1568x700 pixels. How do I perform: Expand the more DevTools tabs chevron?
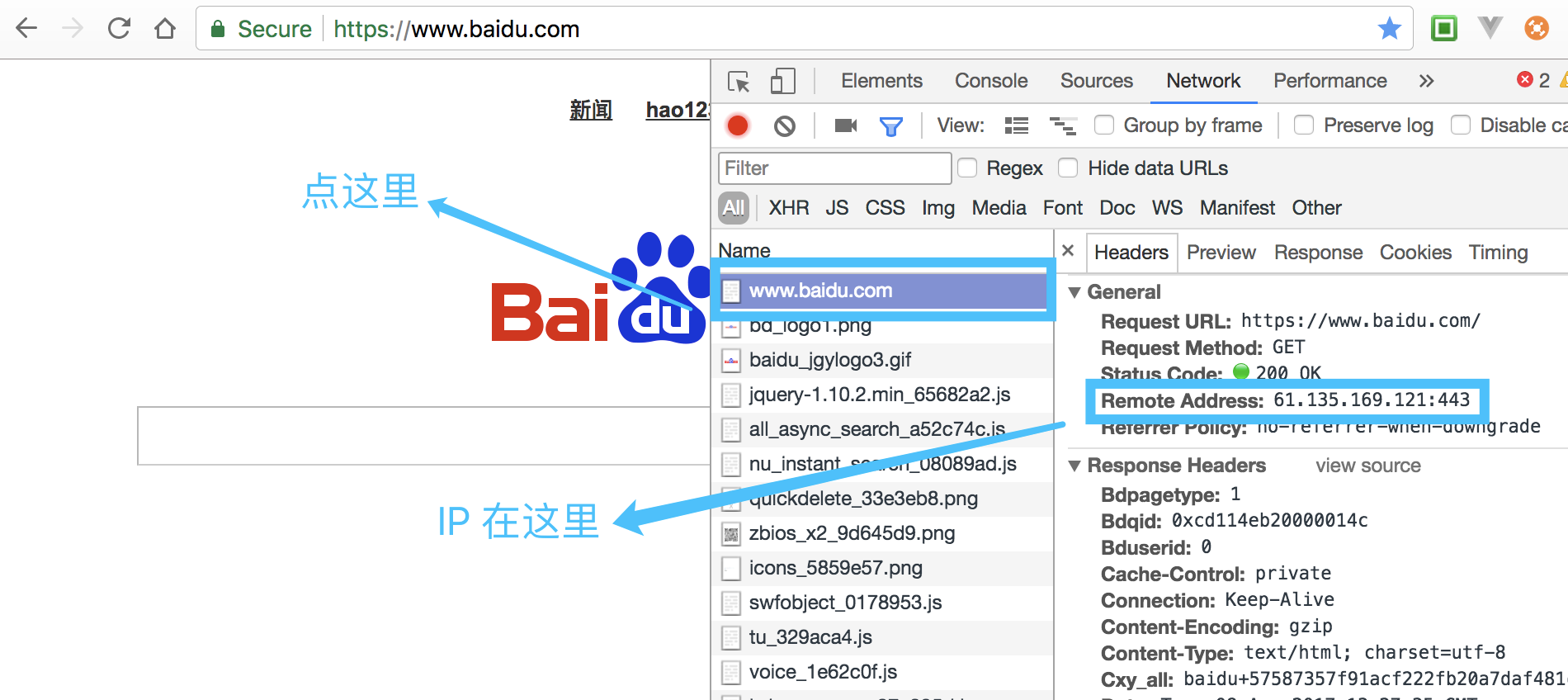point(1426,81)
